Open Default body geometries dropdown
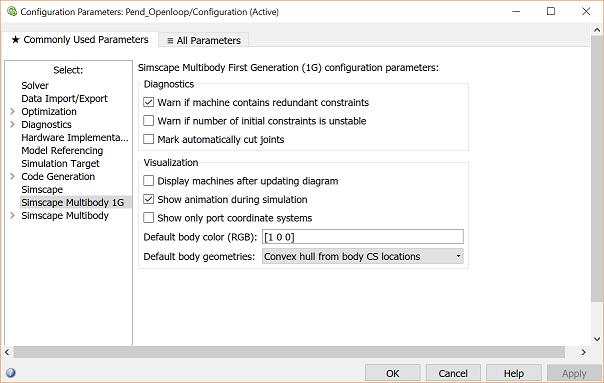Screen dimensions: 604x383 (x=362, y=256)
